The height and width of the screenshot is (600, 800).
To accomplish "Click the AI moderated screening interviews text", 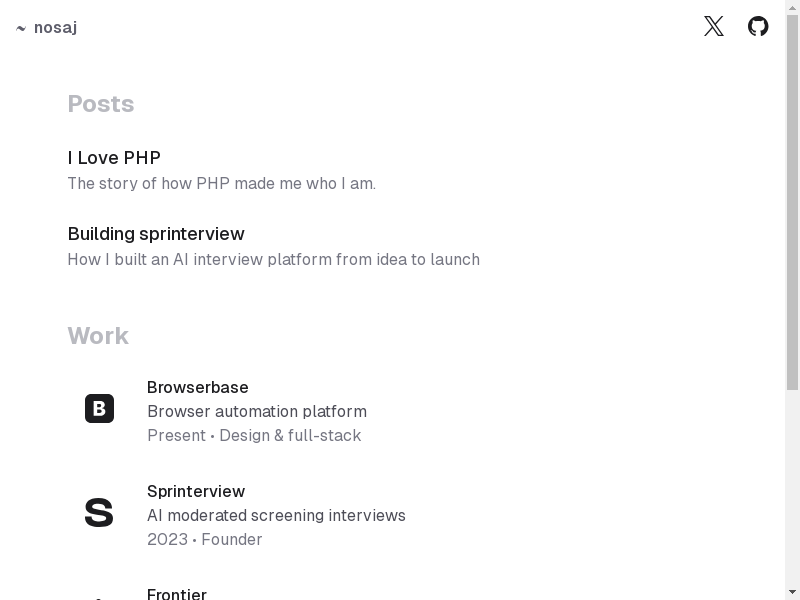I will pyautogui.click(x=276, y=516).
